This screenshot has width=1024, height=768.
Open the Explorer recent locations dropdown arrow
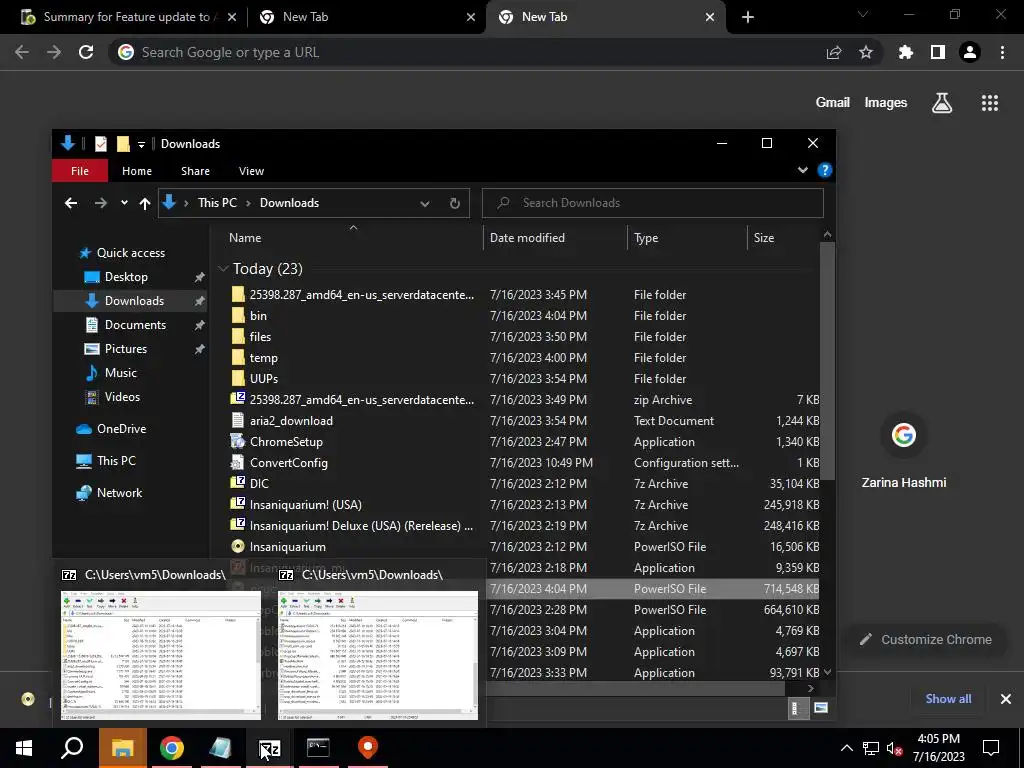(124, 203)
